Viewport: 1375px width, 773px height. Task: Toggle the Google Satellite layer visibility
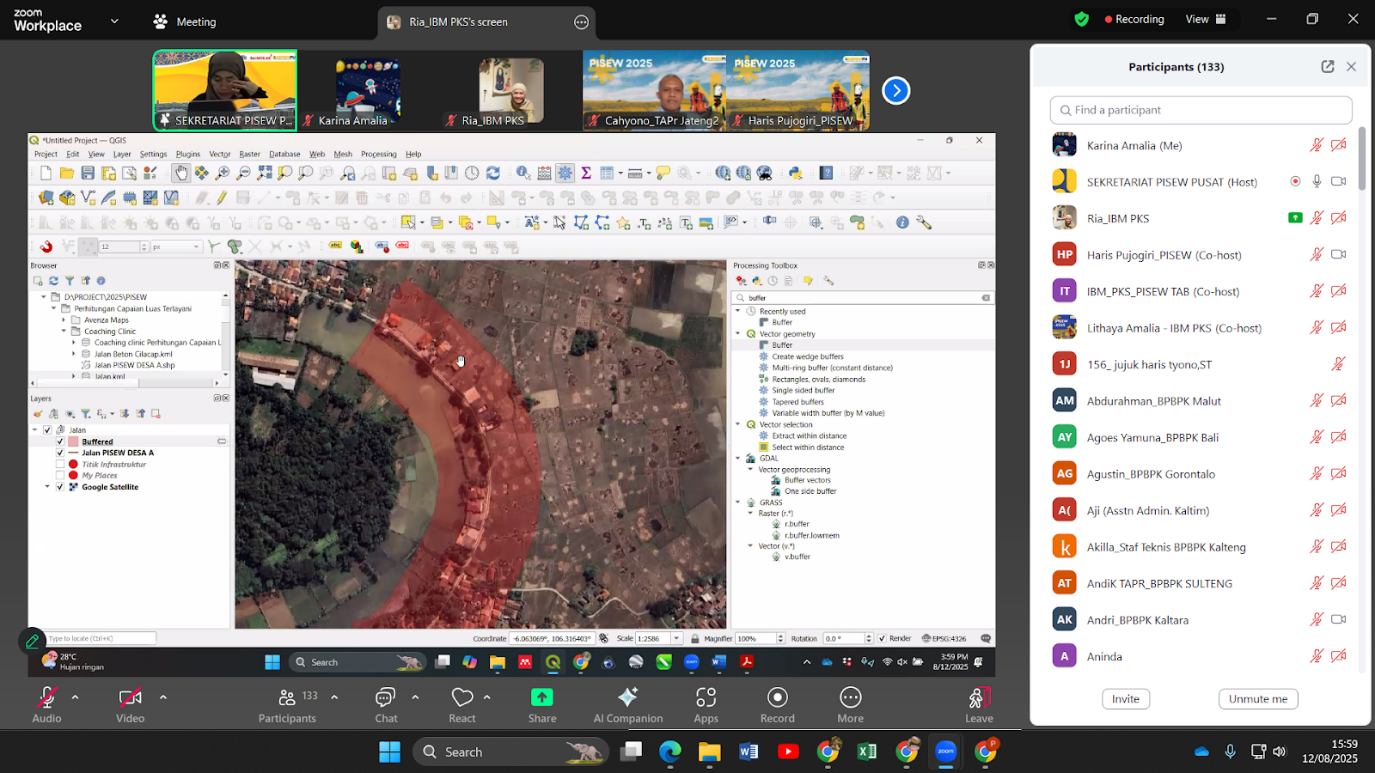(60, 487)
